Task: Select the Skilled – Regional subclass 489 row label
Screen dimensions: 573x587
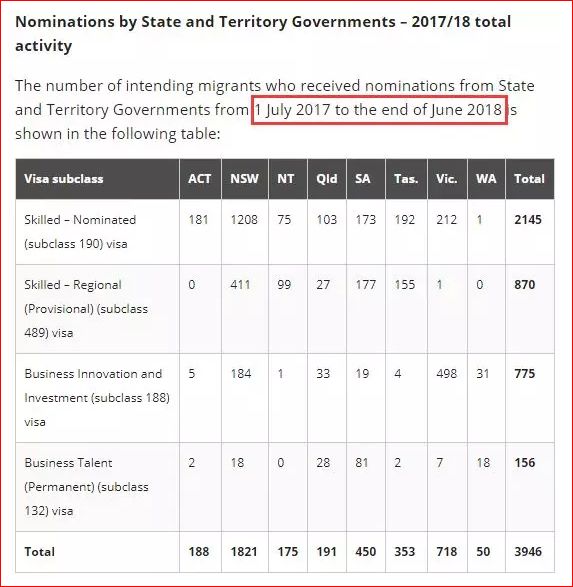Action: click(86, 308)
